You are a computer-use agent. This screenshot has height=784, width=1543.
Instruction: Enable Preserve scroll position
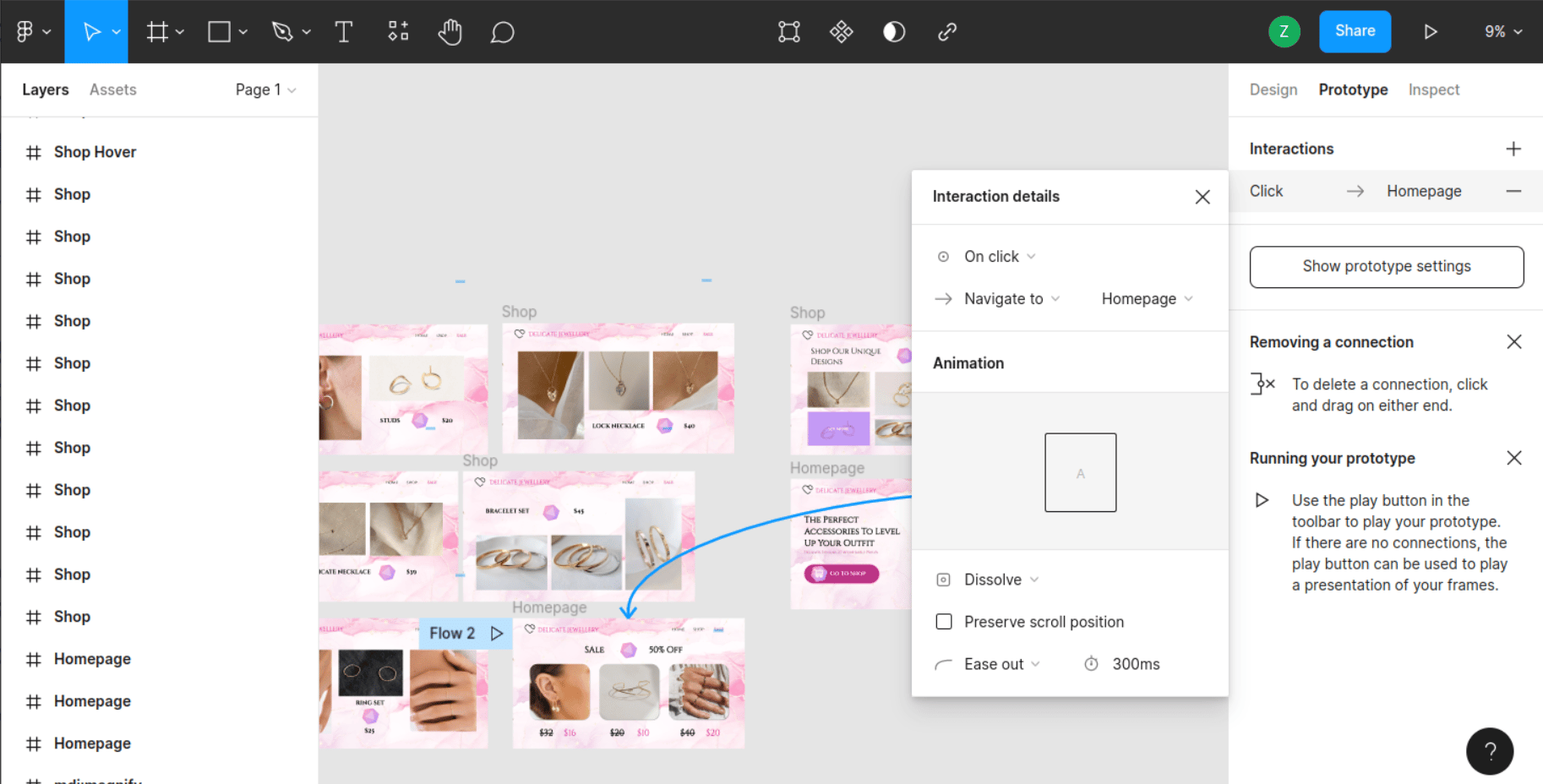click(x=944, y=621)
